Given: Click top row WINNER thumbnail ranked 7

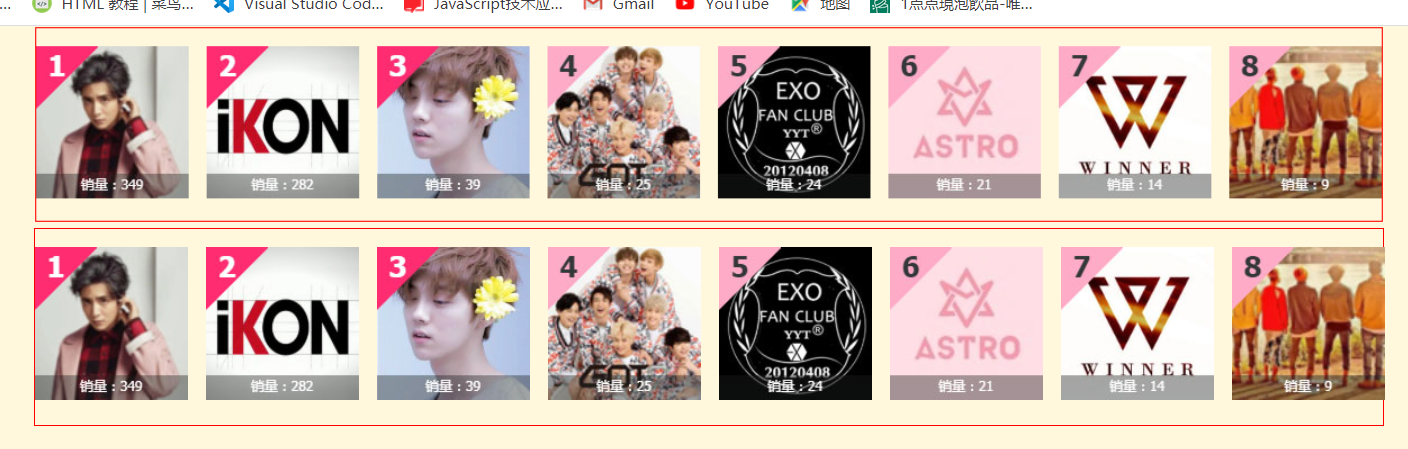Looking at the screenshot, I should (x=1135, y=122).
